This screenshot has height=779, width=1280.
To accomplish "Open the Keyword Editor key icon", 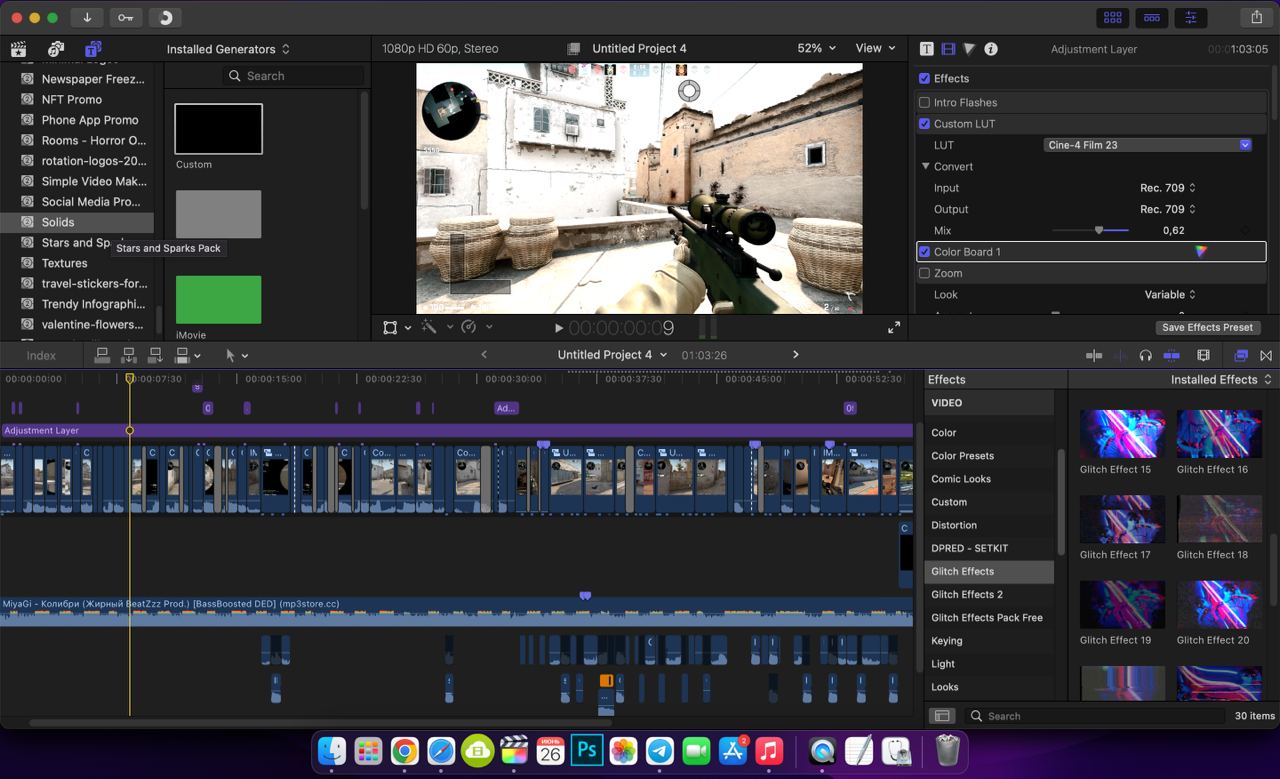I will pos(126,17).
